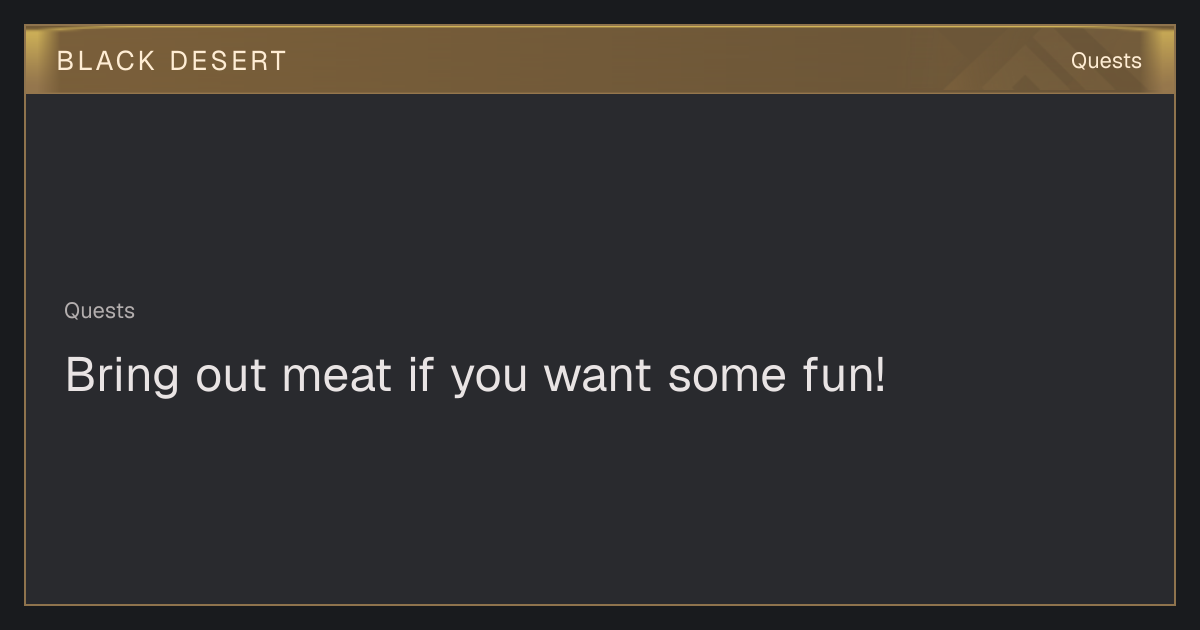The image size is (1200, 630).
Task: Click the BLACK DESERT logo text
Action: pyautogui.click(x=171, y=61)
